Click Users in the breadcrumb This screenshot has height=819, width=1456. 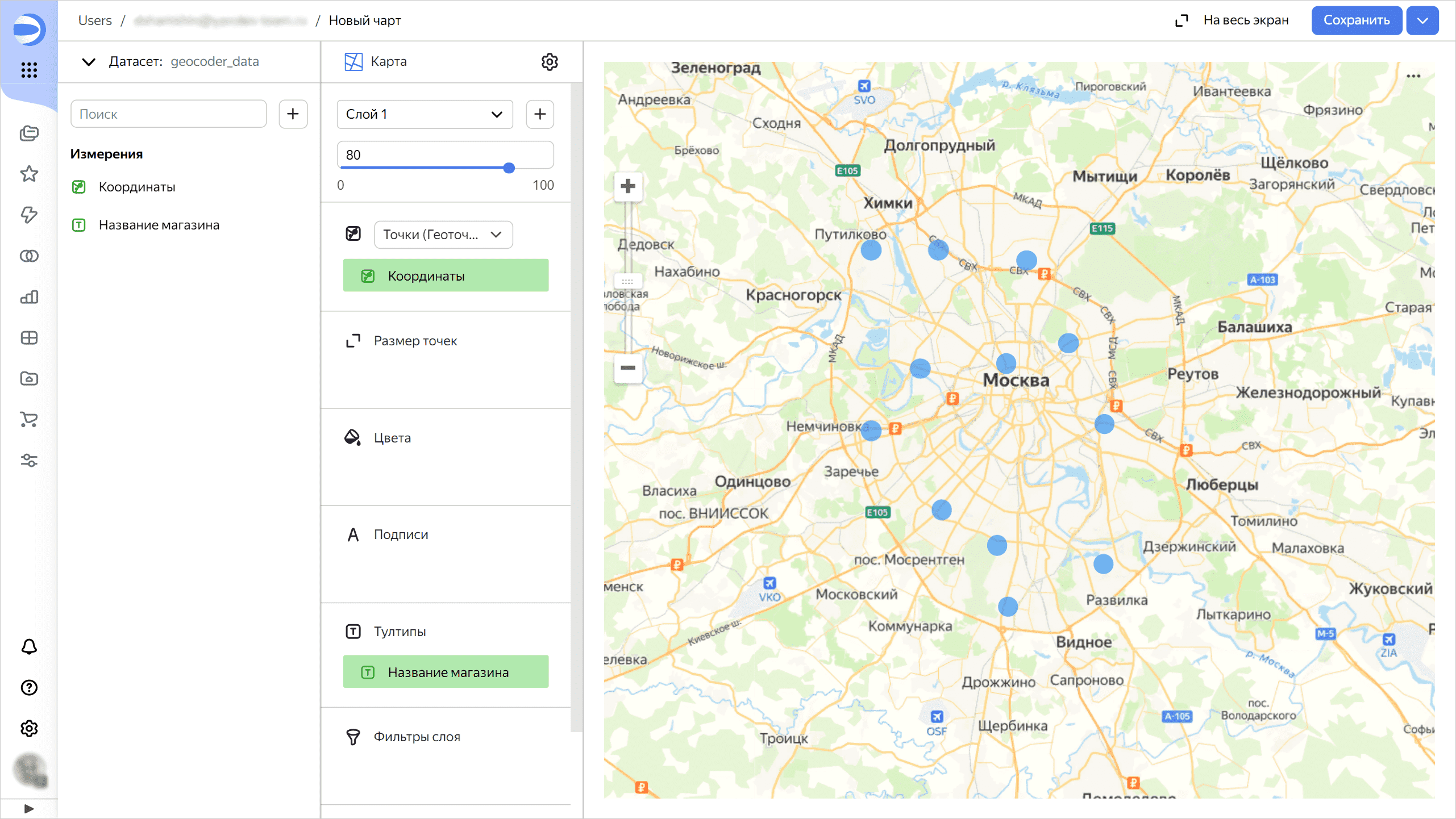(x=95, y=20)
